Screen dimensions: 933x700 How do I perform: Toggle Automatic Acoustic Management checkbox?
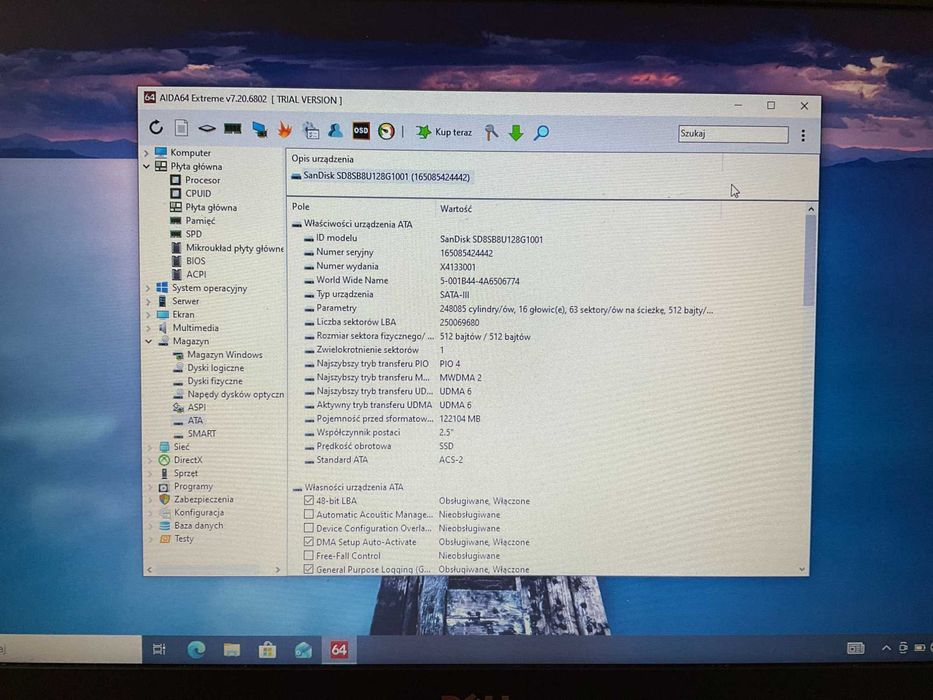pos(309,514)
